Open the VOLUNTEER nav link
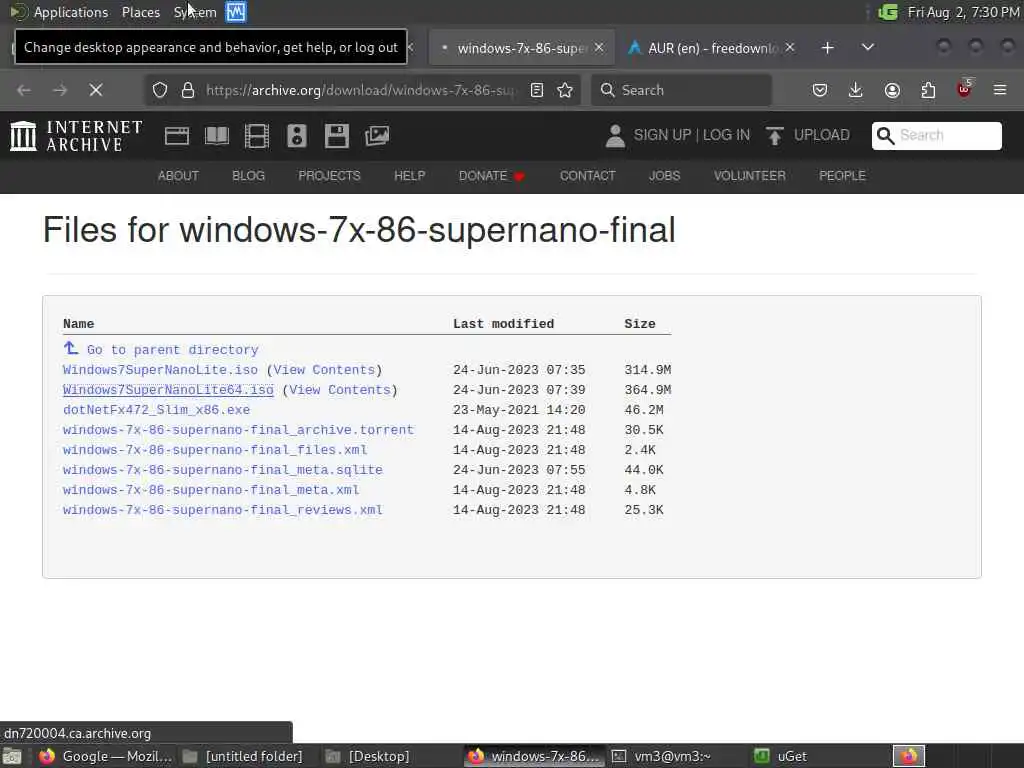Image resolution: width=1024 pixels, height=768 pixels. (750, 176)
